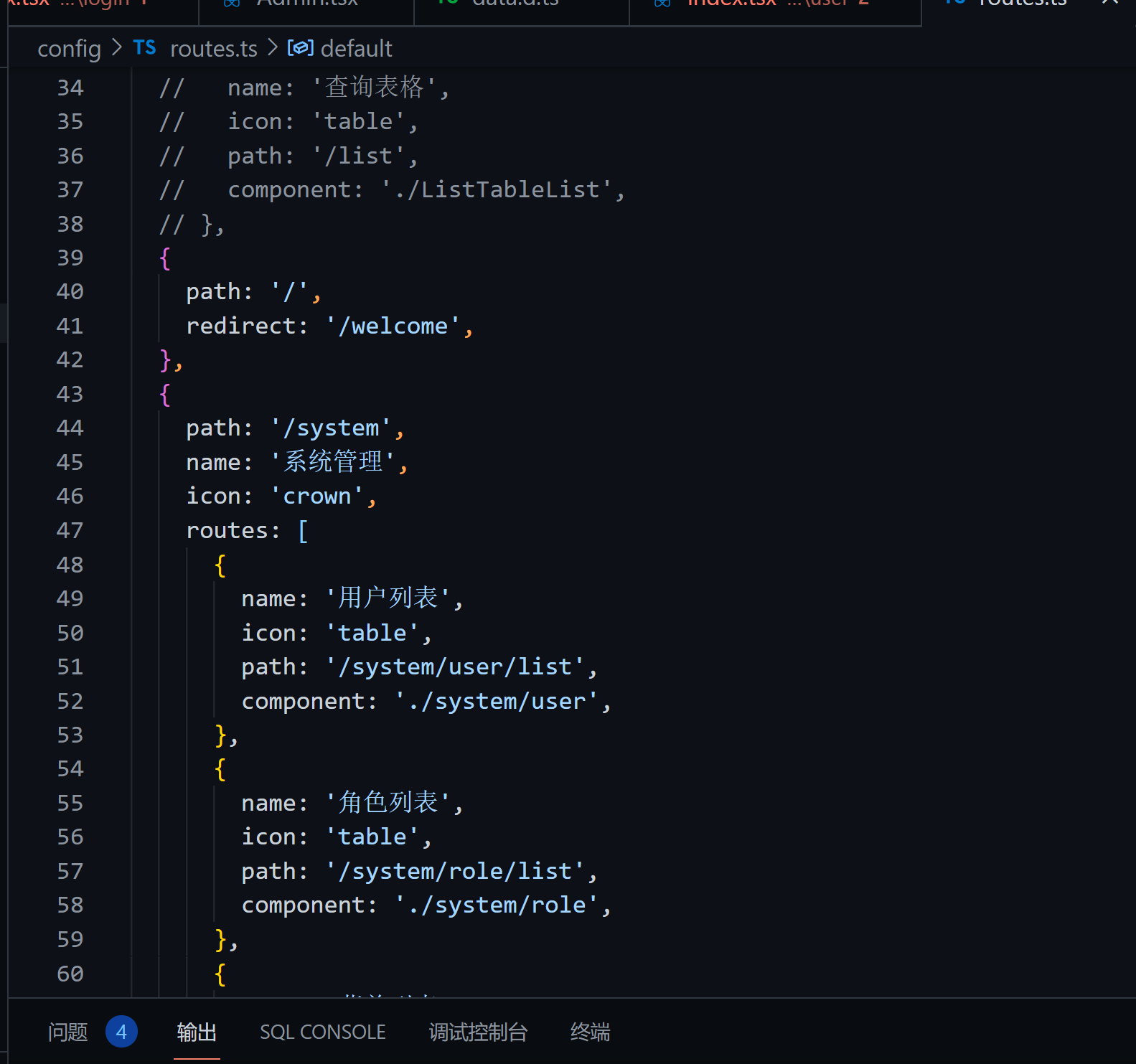
Task: Click the name key on line 45
Action: 213,462
